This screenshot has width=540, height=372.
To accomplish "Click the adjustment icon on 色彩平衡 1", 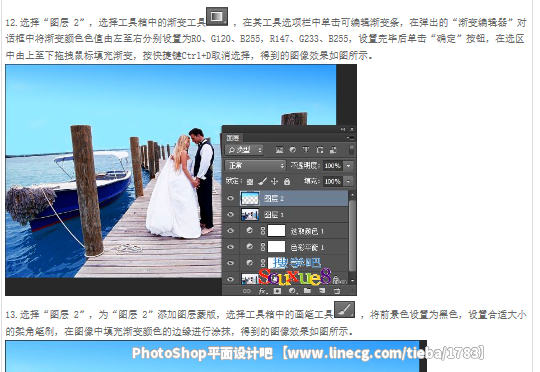I will [x=250, y=247].
